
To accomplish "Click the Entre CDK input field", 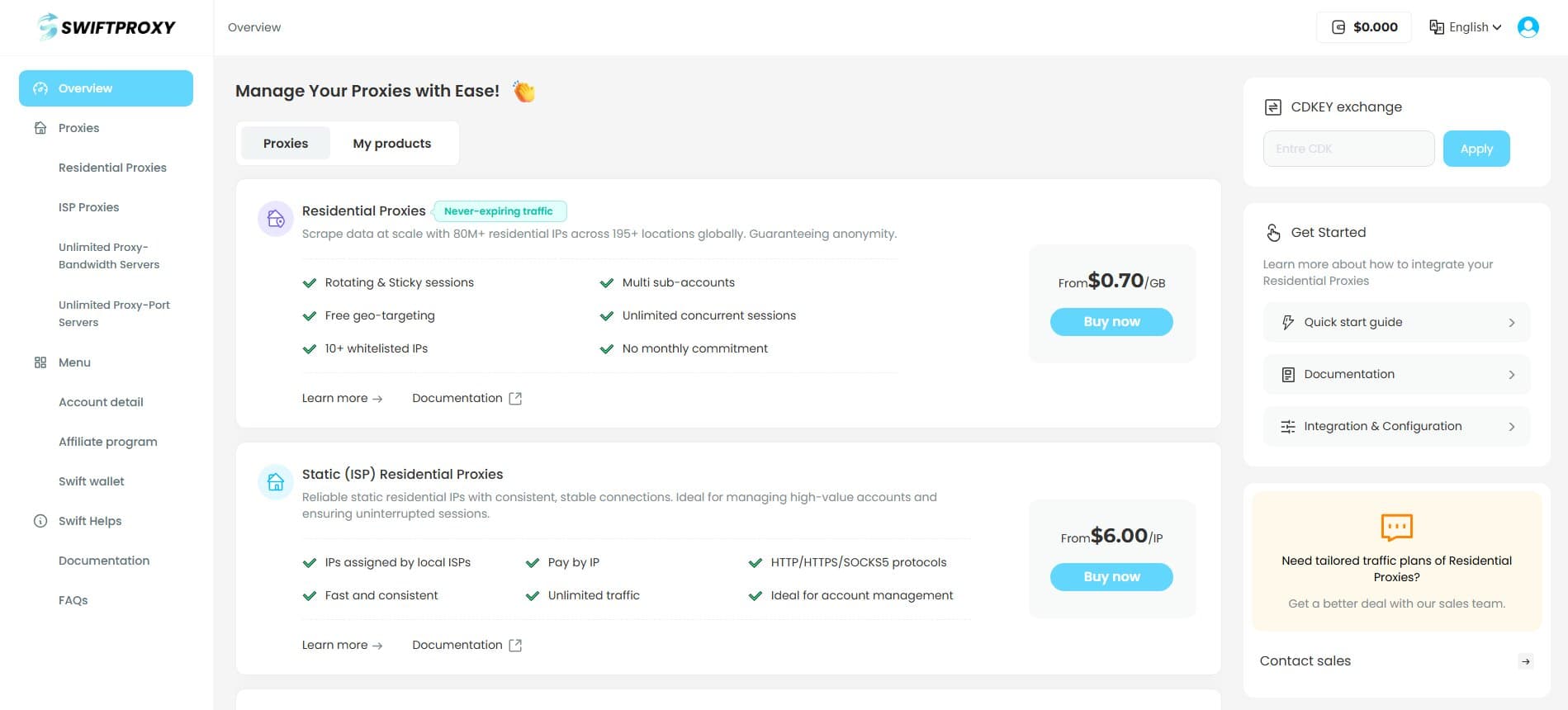I will click(x=1348, y=149).
